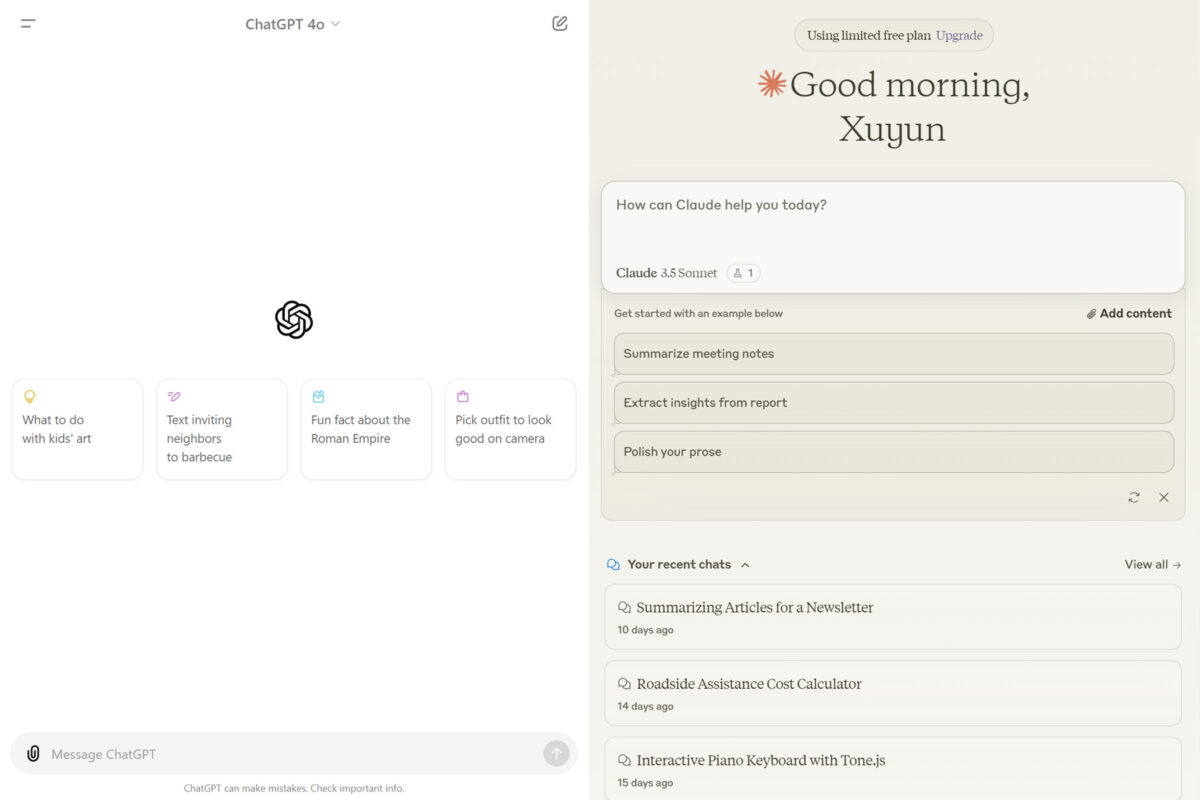Viewport: 1200px width, 800px height.
Task: Attach a file with ChatGPT paperclip icon
Action: [x=33, y=754]
